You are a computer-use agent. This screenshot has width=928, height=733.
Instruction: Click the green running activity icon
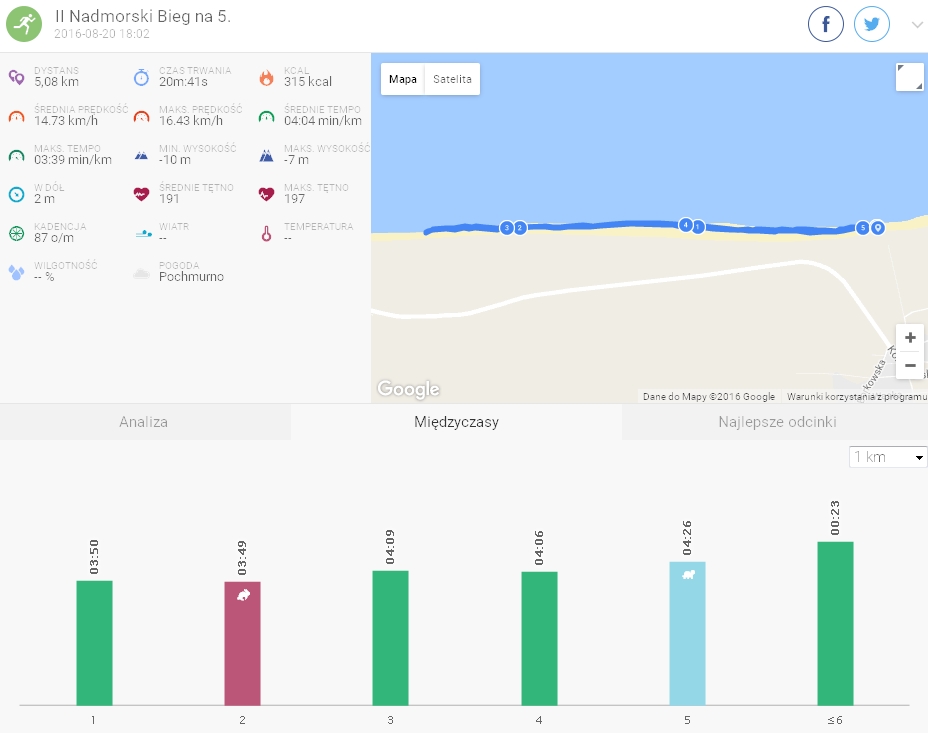24,24
